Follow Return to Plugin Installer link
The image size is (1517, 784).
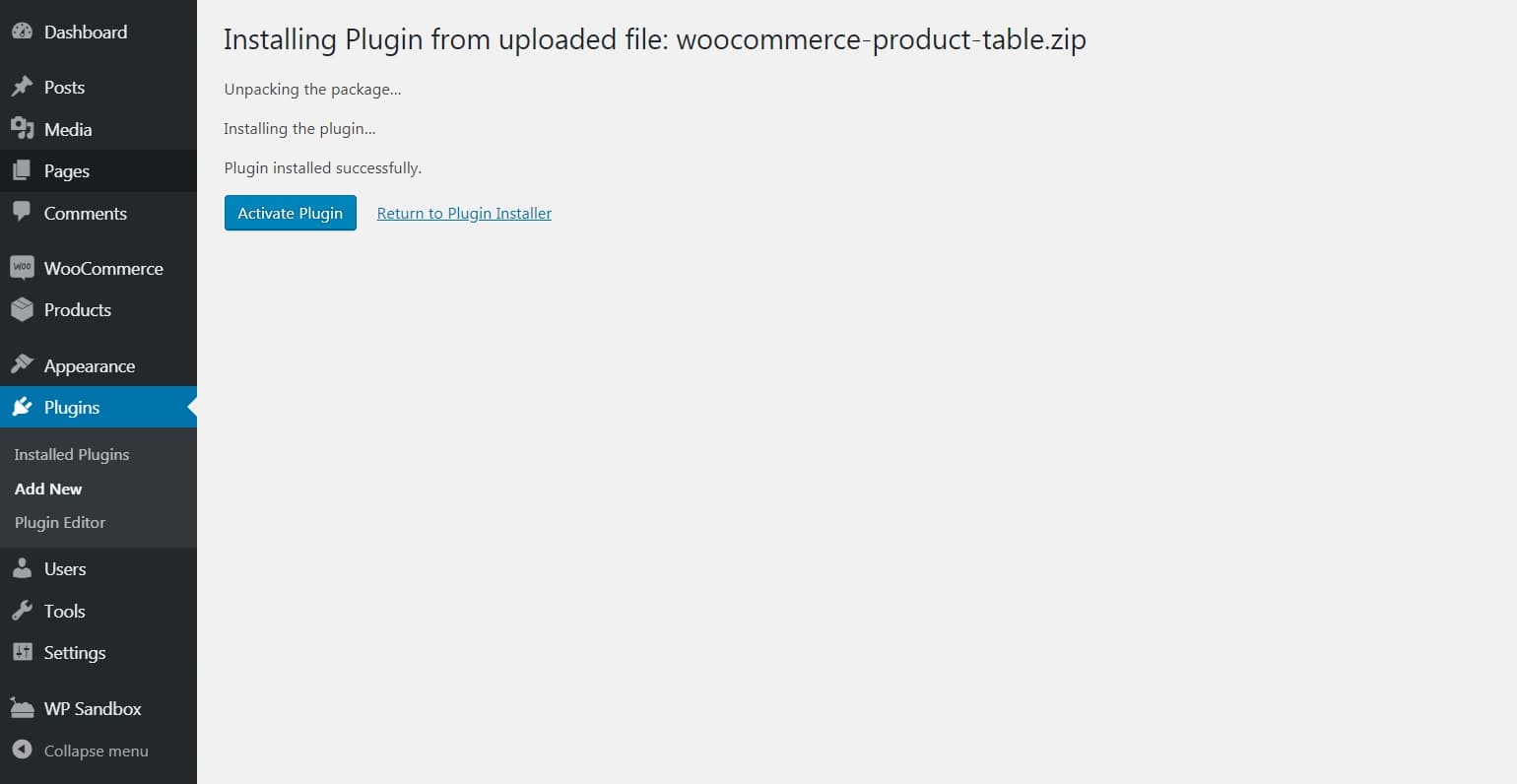point(464,213)
